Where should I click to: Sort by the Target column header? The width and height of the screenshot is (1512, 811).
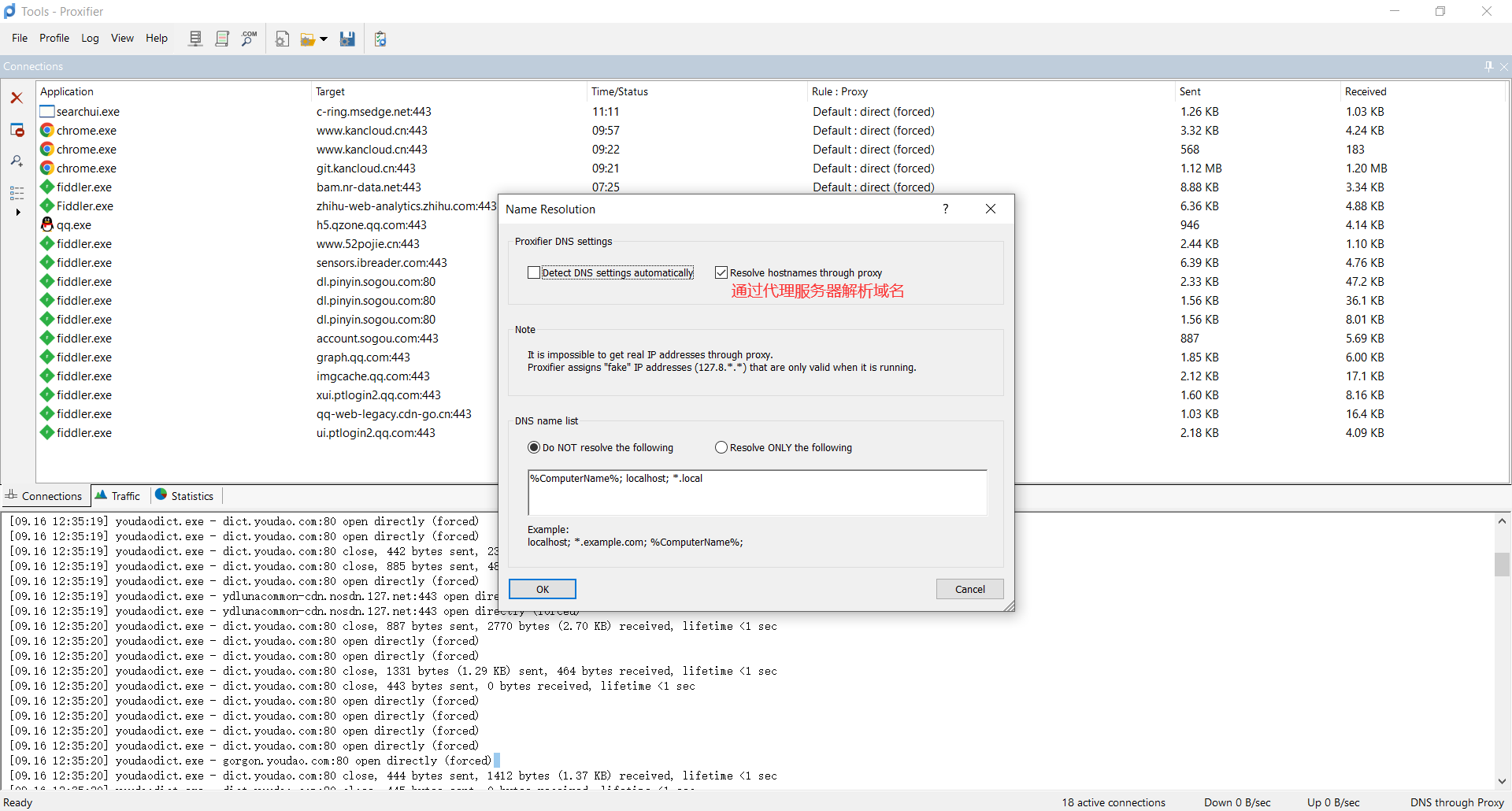449,91
